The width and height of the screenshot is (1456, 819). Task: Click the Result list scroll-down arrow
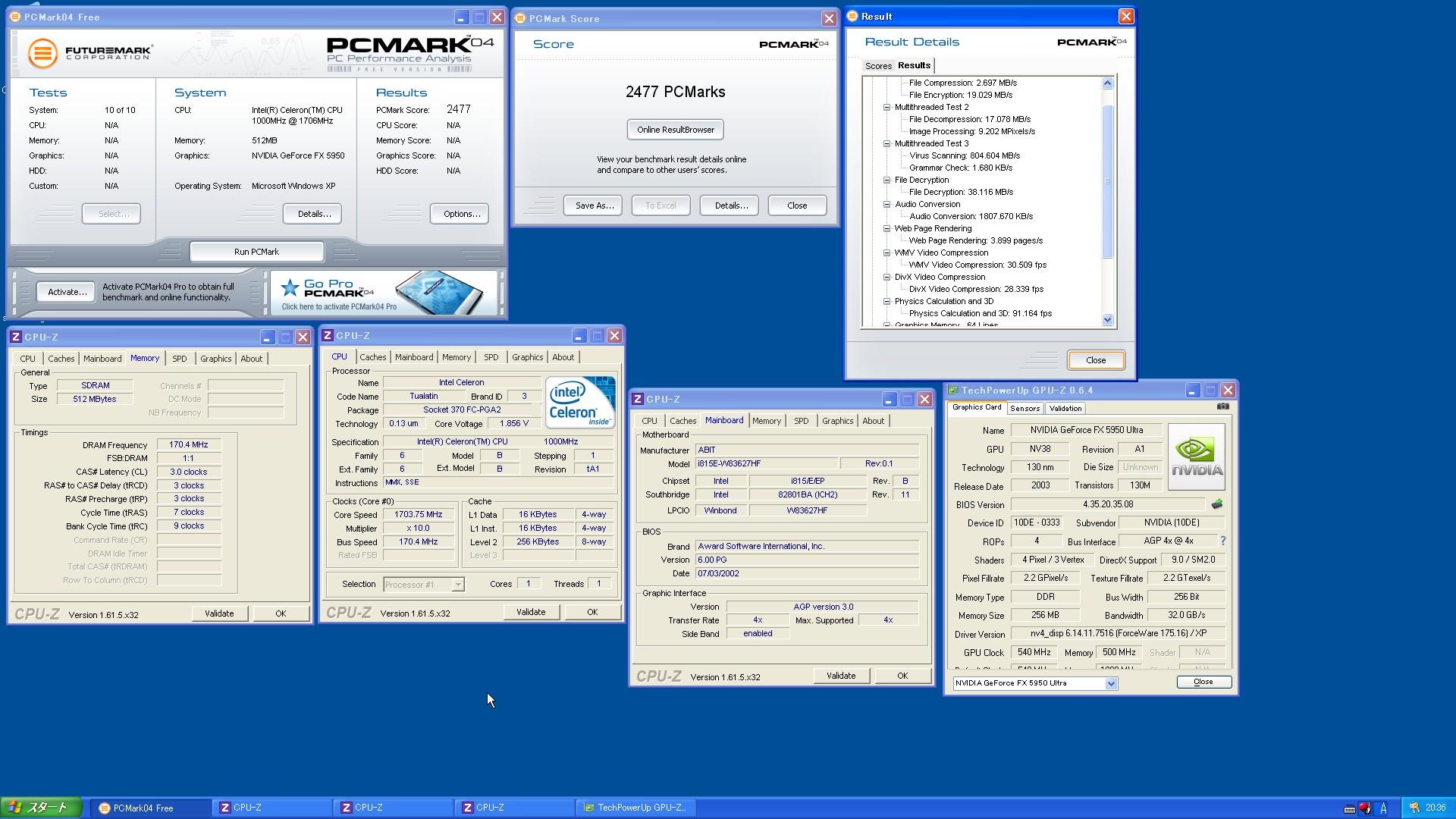pos(1107,320)
